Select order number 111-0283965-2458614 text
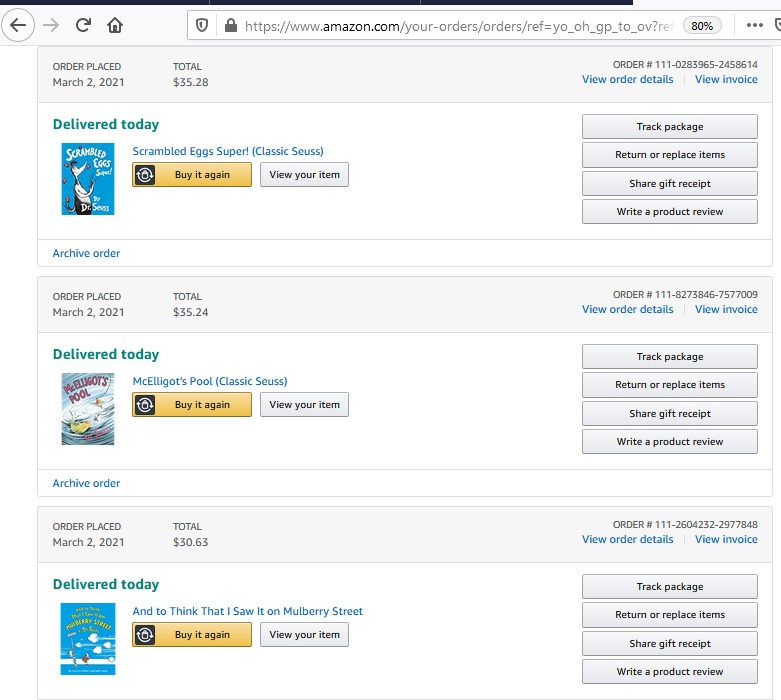 click(706, 65)
